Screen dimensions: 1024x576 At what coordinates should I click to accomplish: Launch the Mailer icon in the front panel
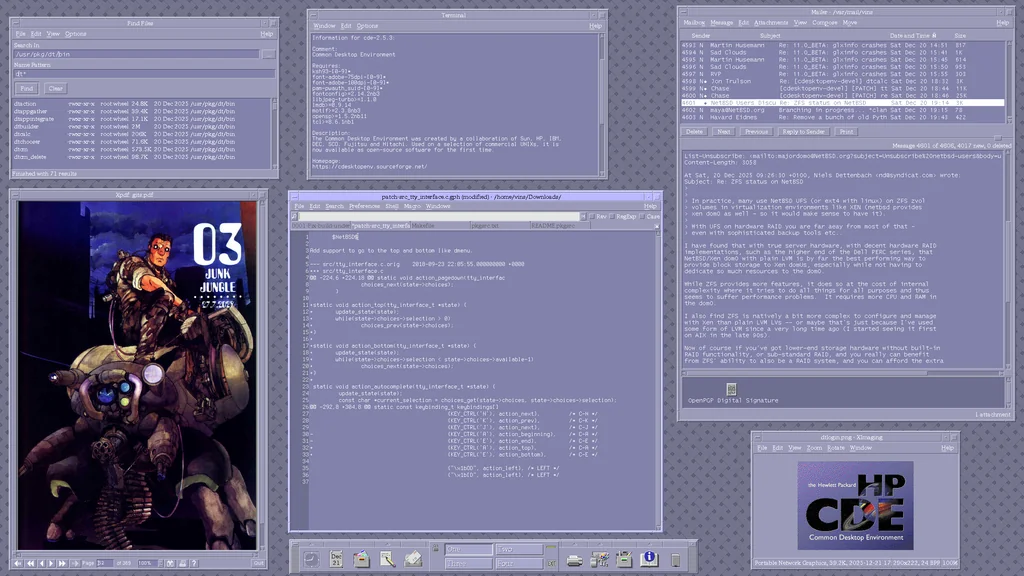click(x=412, y=559)
